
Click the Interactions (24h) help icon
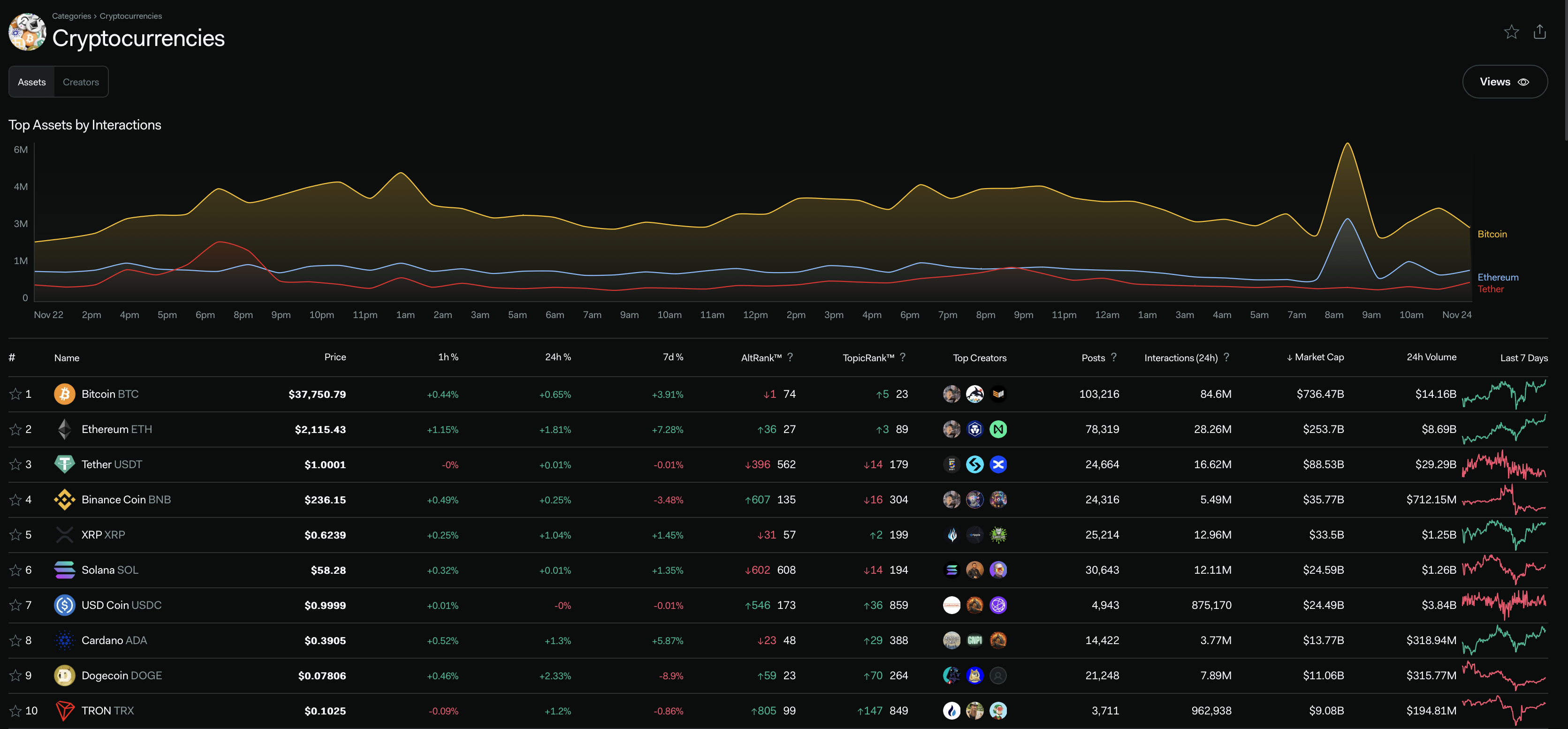tap(1226, 357)
